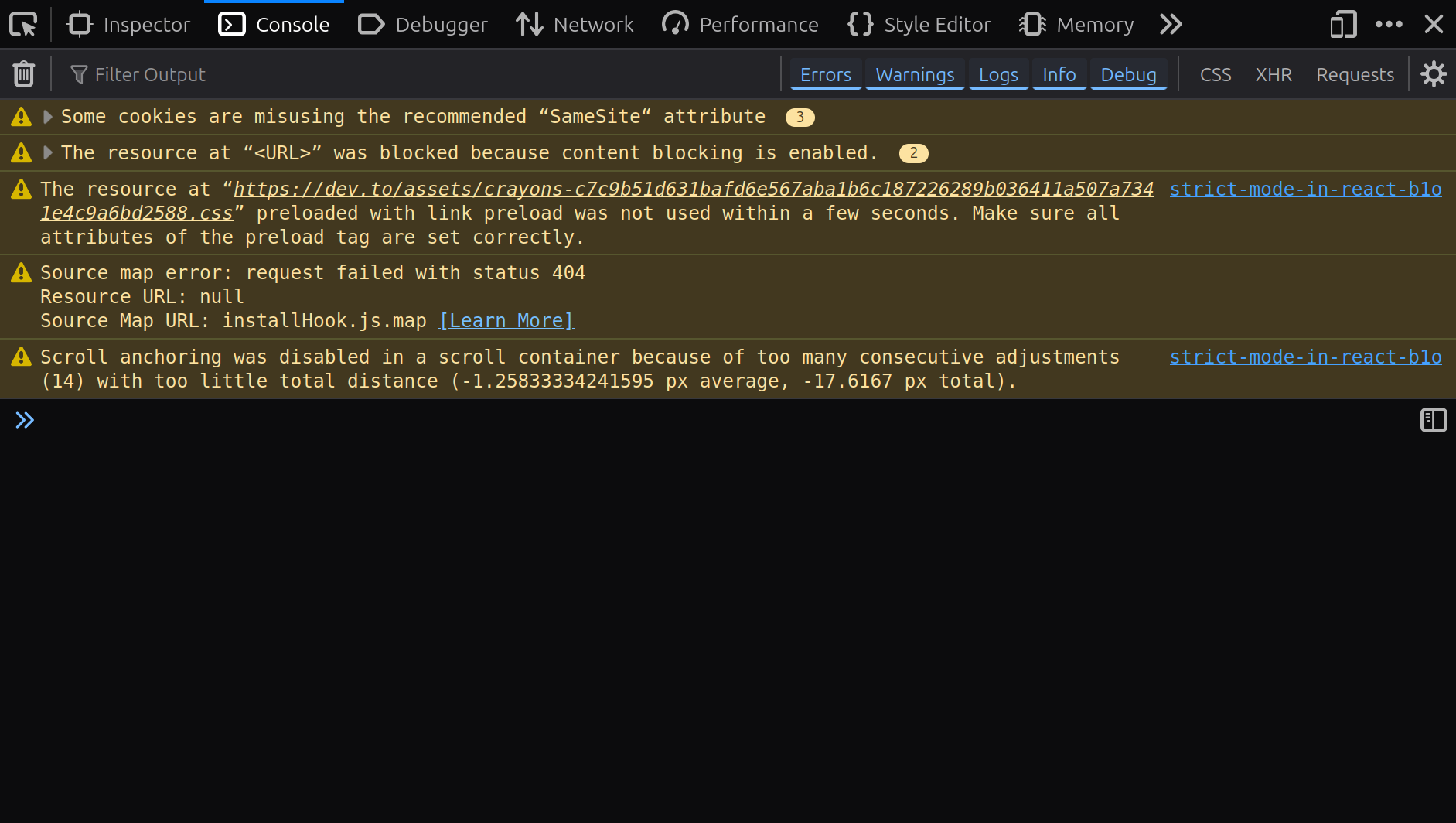The height and width of the screenshot is (823, 1456).
Task: Open source link beside preload warning
Action: 1305,190
